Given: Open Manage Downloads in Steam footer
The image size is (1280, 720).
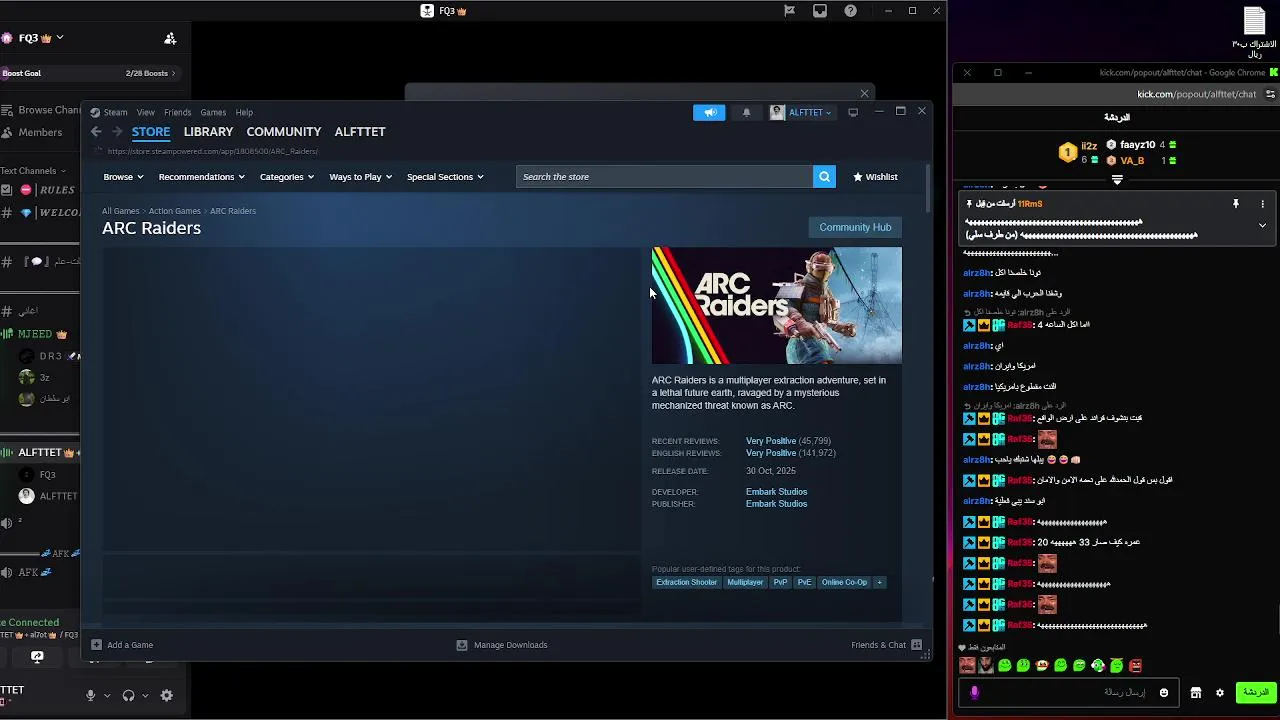Looking at the screenshot, I should (502, 645).
